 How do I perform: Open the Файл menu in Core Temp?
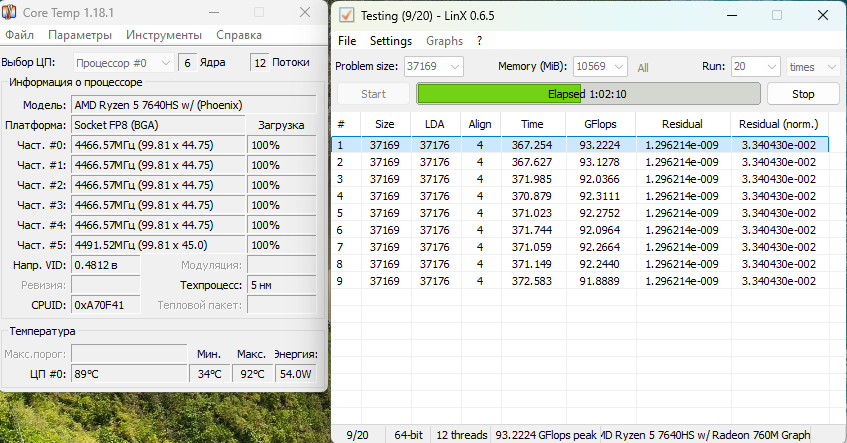(x=19, y=35)
